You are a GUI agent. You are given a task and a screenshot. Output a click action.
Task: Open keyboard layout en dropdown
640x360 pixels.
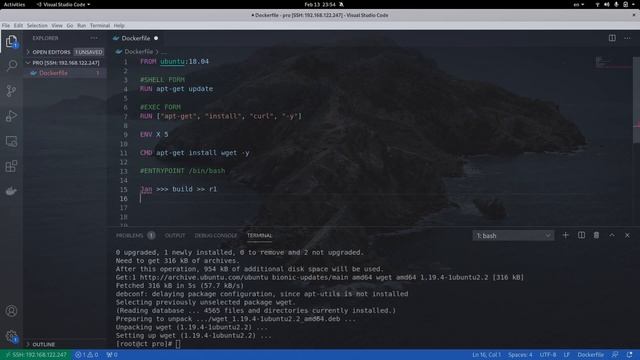[x=578, y=4]
